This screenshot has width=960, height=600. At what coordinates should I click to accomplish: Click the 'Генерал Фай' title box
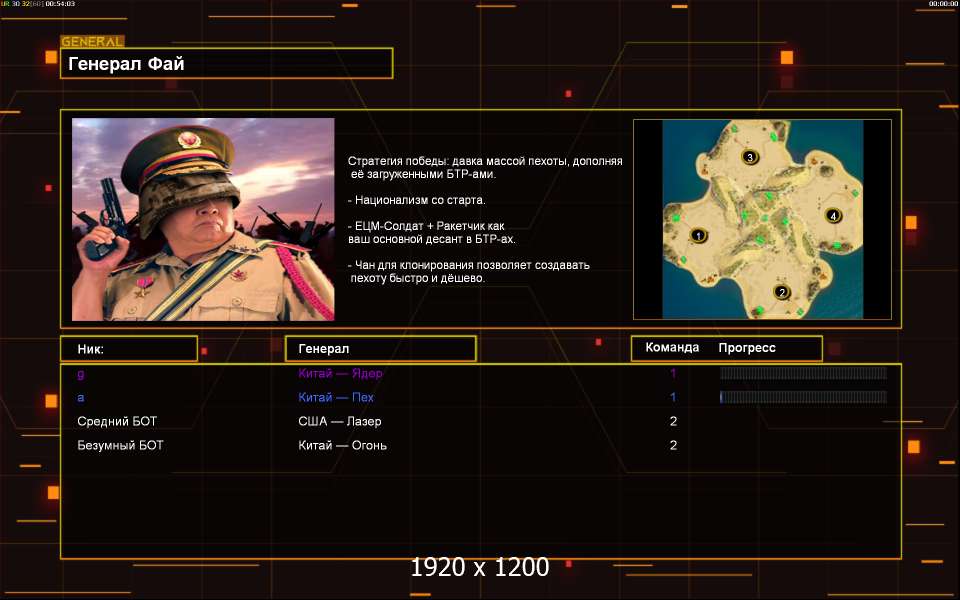point(227,63)
